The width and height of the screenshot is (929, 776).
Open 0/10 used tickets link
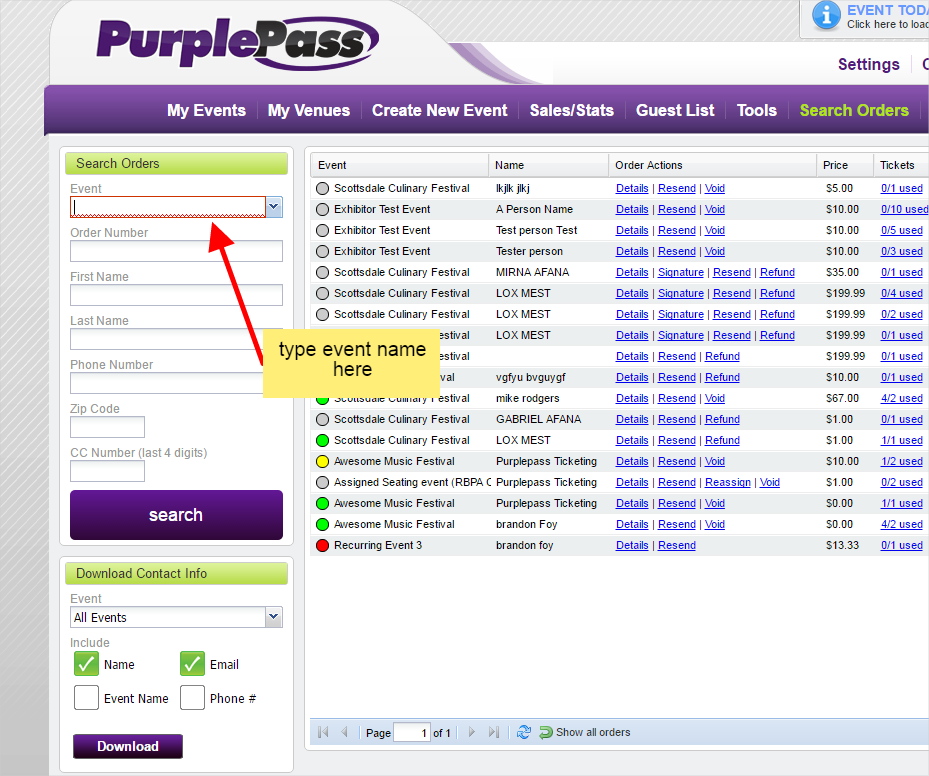coord(904,210)
